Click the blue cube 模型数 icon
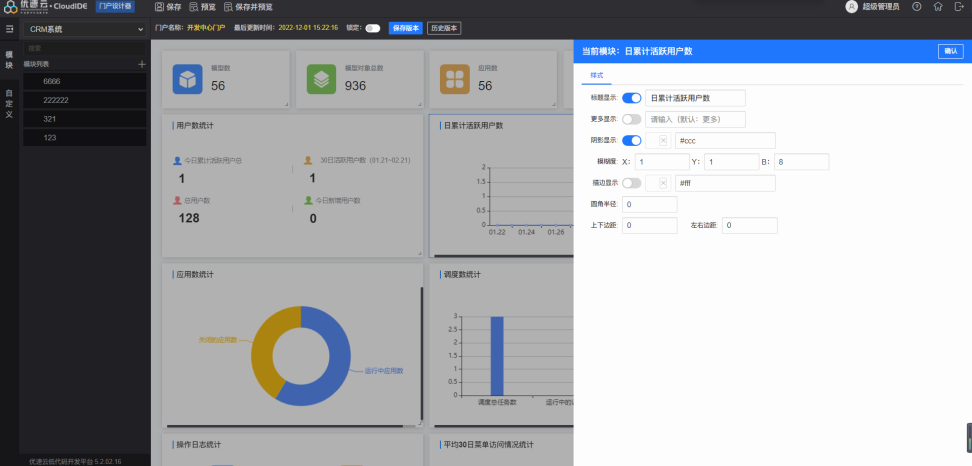The image size is (972, 466). (x=187, y=79)
